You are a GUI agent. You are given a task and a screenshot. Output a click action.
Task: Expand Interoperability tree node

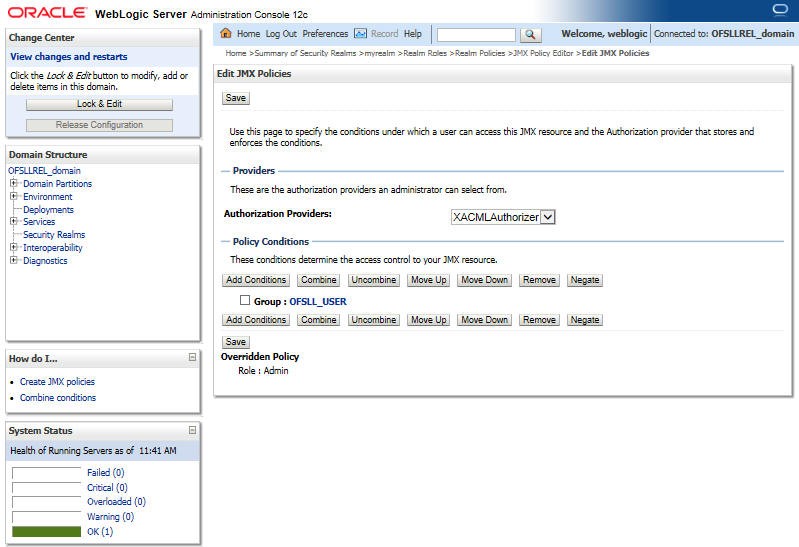click(14, 247)
